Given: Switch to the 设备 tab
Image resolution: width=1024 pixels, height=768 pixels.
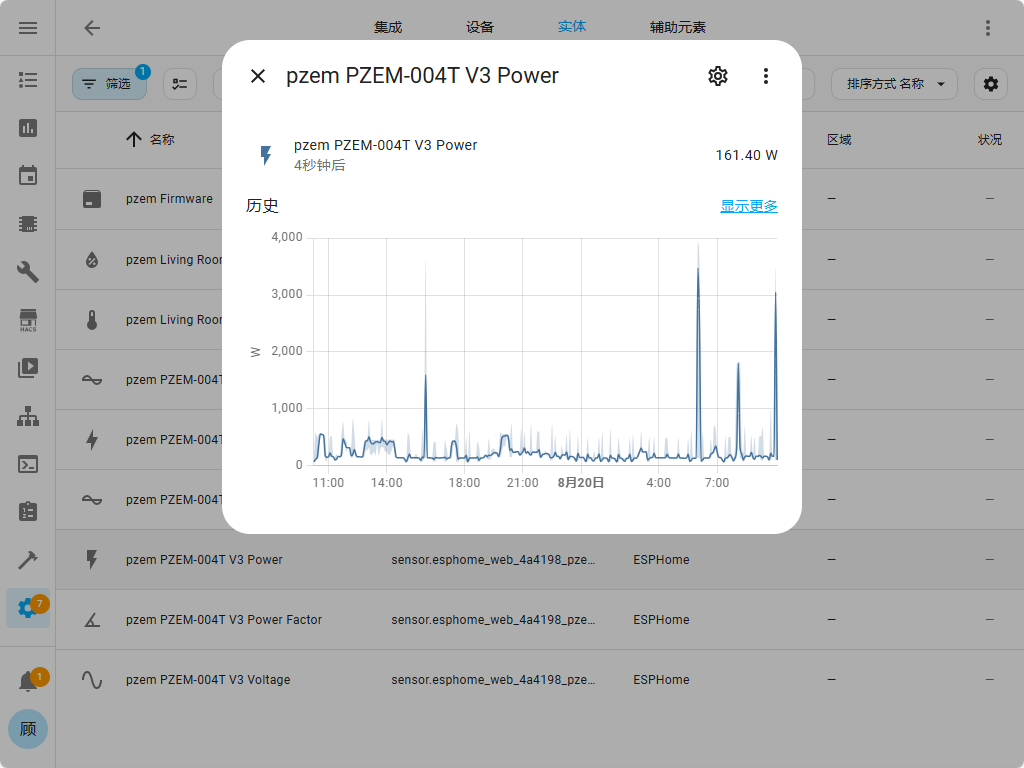Looking at the screenshot, I should coord(480,28).
